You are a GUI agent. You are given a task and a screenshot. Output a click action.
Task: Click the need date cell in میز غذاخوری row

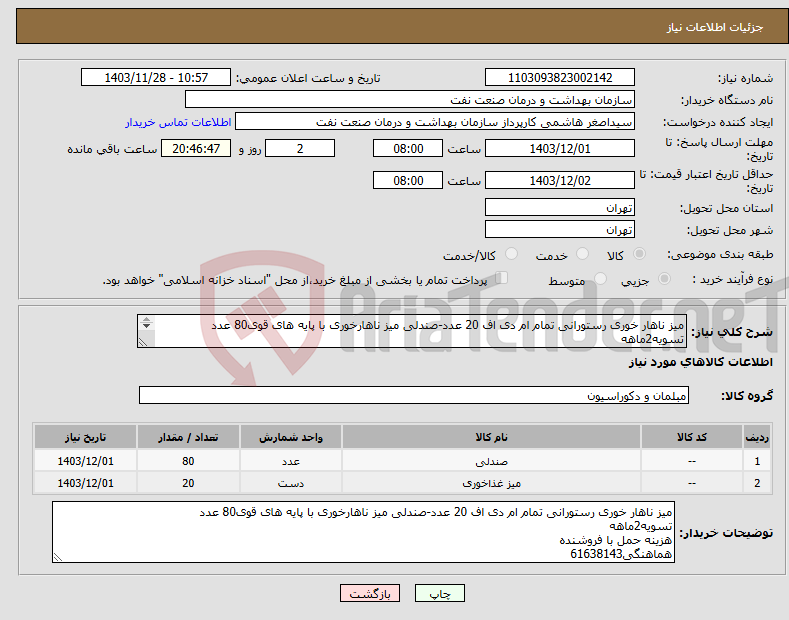[86, 483]
